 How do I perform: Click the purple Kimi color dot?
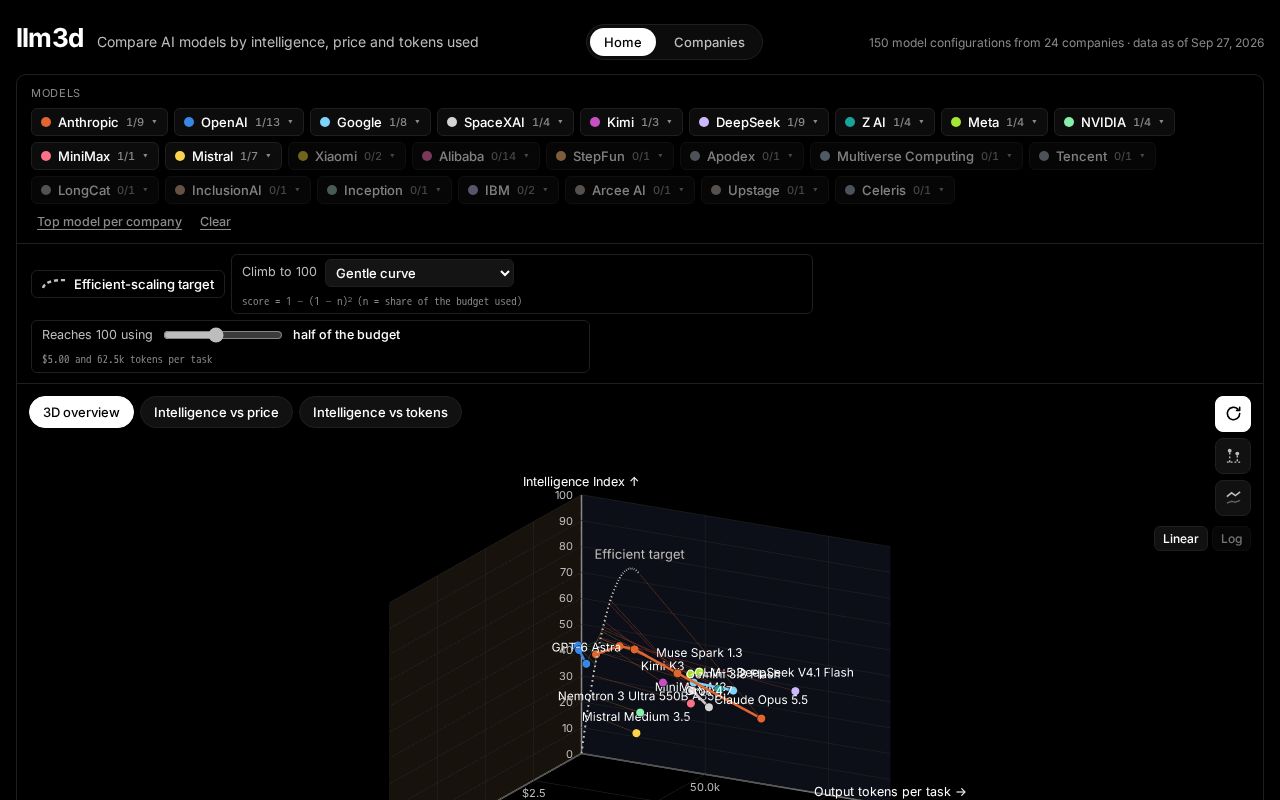pos(595,122)
